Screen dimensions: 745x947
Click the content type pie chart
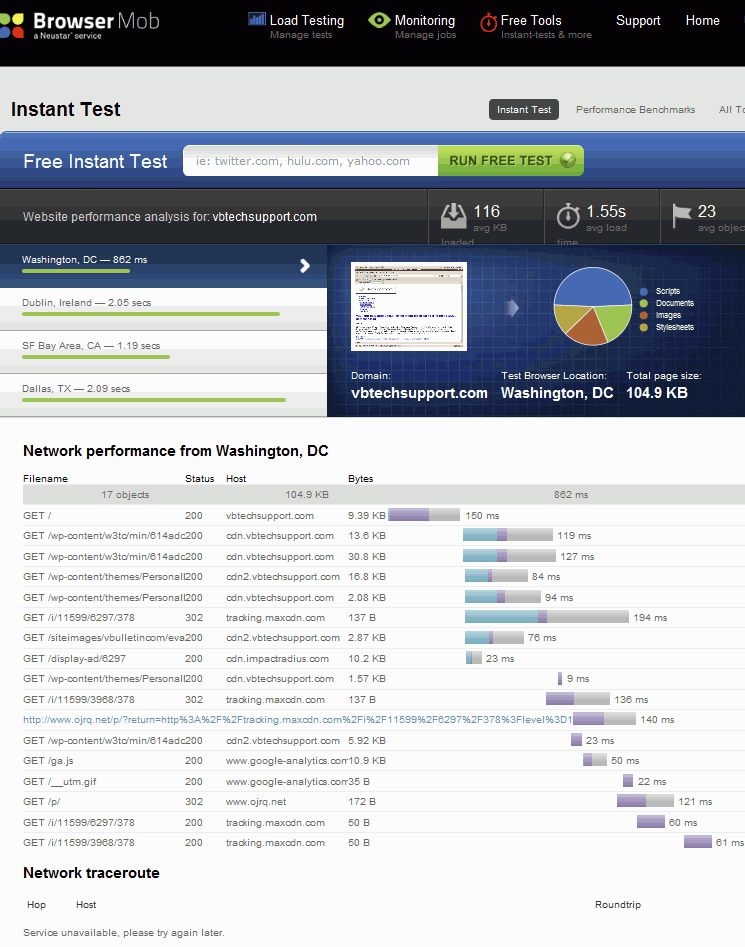592,306
